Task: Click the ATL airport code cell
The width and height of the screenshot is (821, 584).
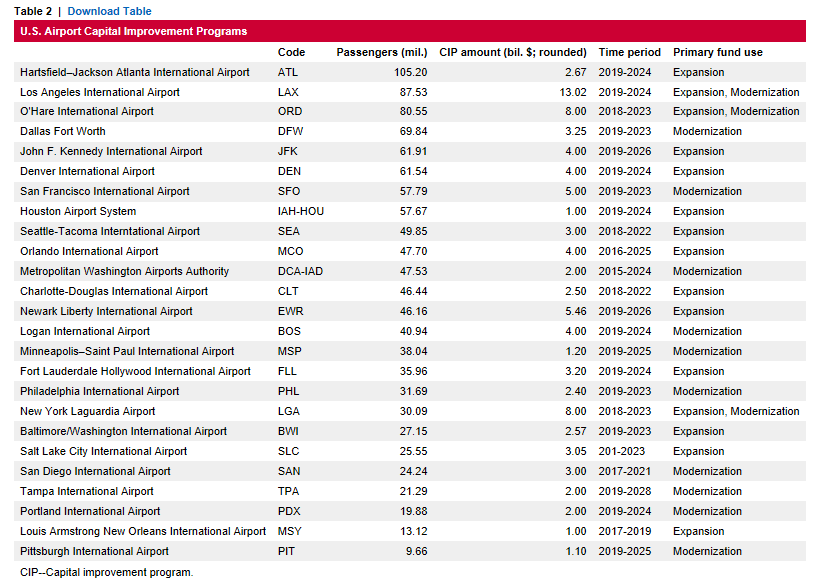Action: click(287, 72)
